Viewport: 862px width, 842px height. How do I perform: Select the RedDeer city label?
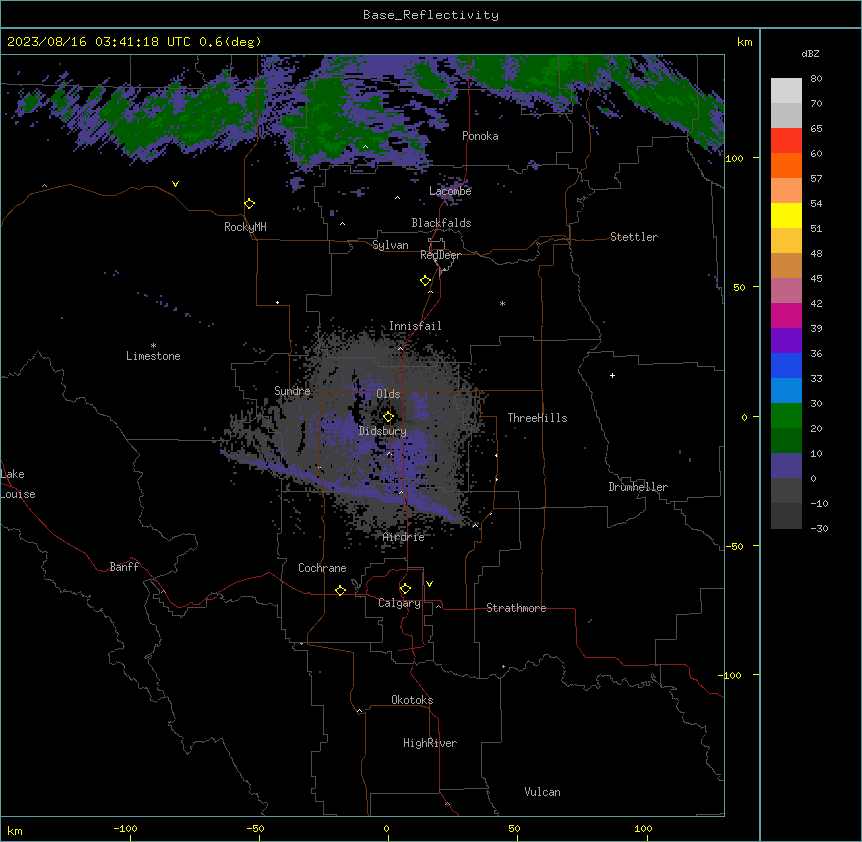(x=440, y=255)
